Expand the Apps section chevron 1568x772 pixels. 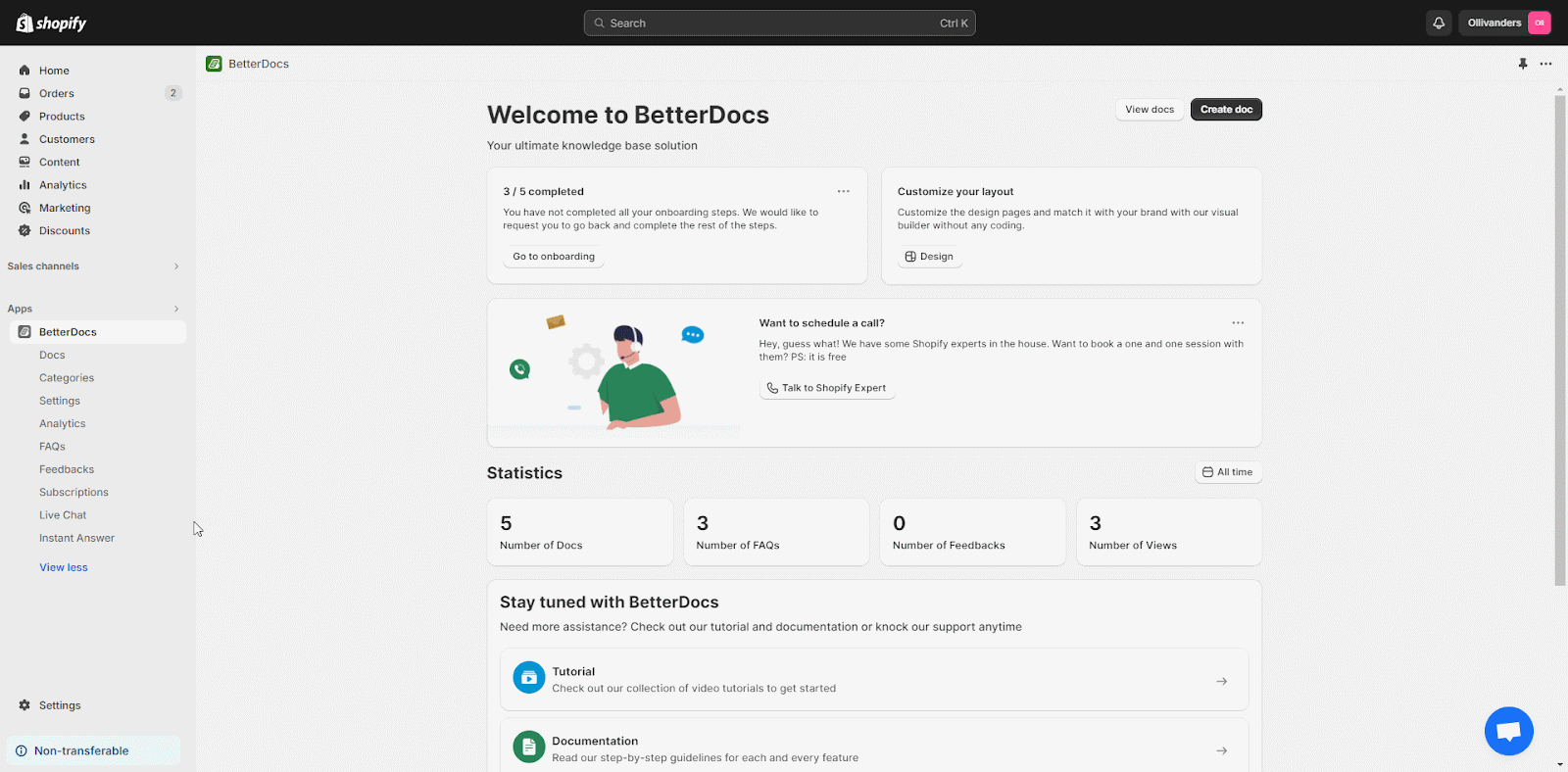coord(176,309)
